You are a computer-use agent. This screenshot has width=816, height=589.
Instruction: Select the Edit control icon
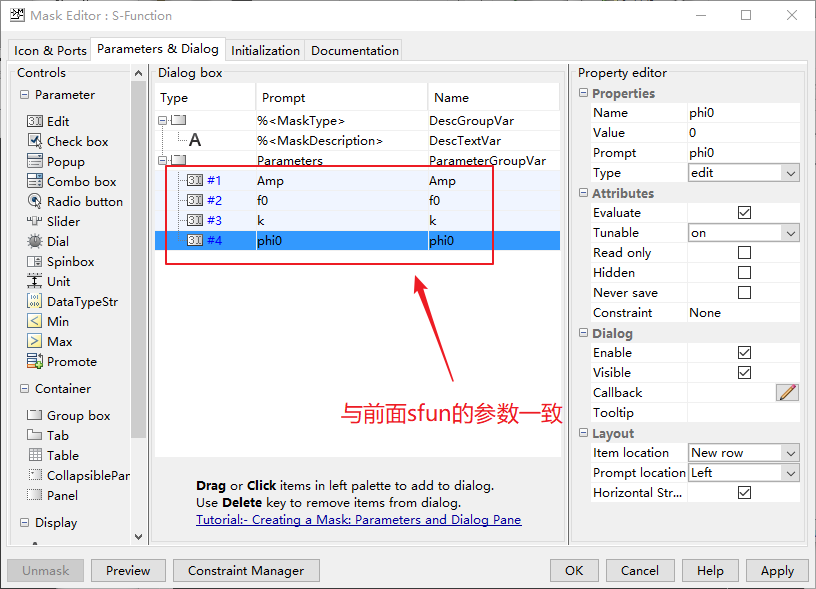[x=35, y=121]
